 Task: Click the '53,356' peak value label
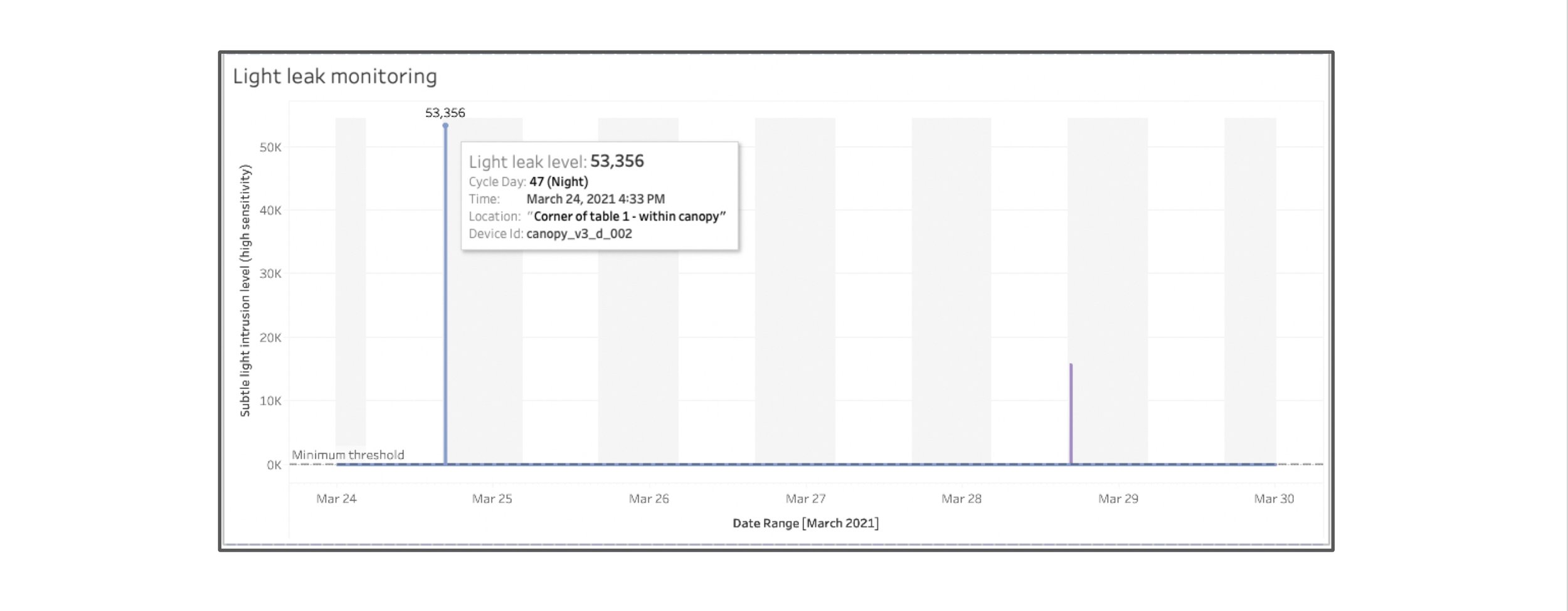pos(445,113)
